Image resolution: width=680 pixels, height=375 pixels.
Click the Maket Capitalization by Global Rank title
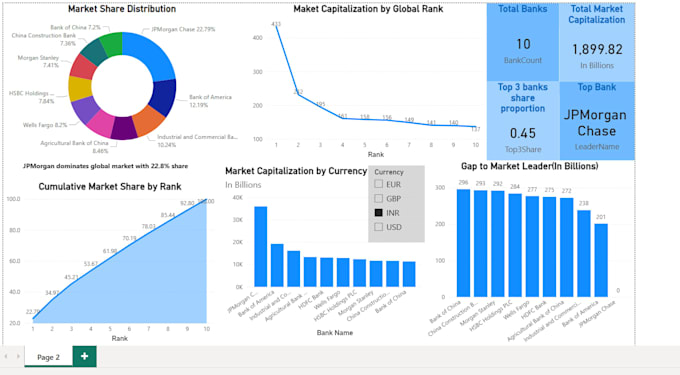tap(368, 9)
